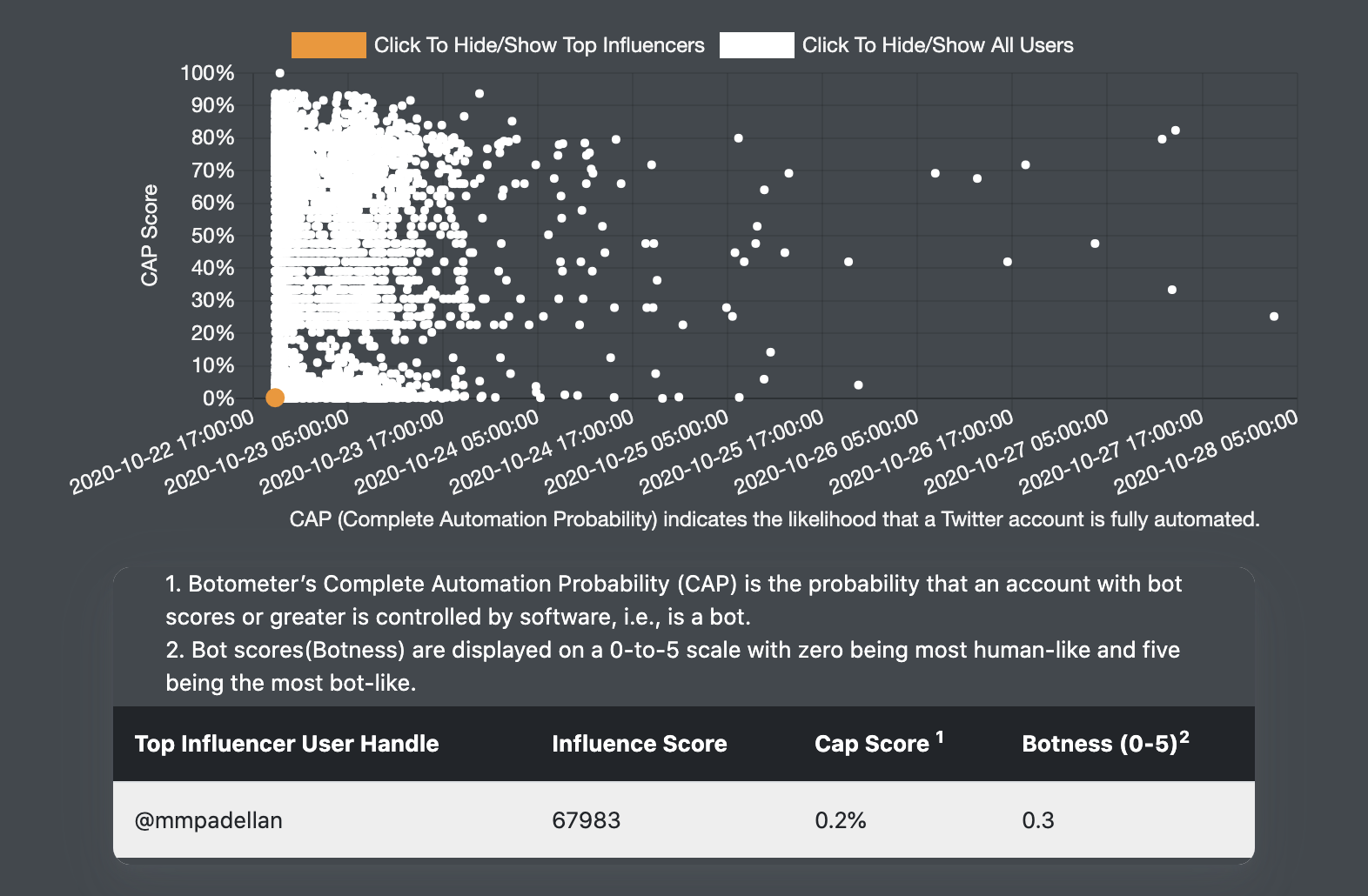Click the orange Top Influencers legend swatch
Image resolution: width=1368 pixels, height=896 pixels.
click(x=328, y=45)
